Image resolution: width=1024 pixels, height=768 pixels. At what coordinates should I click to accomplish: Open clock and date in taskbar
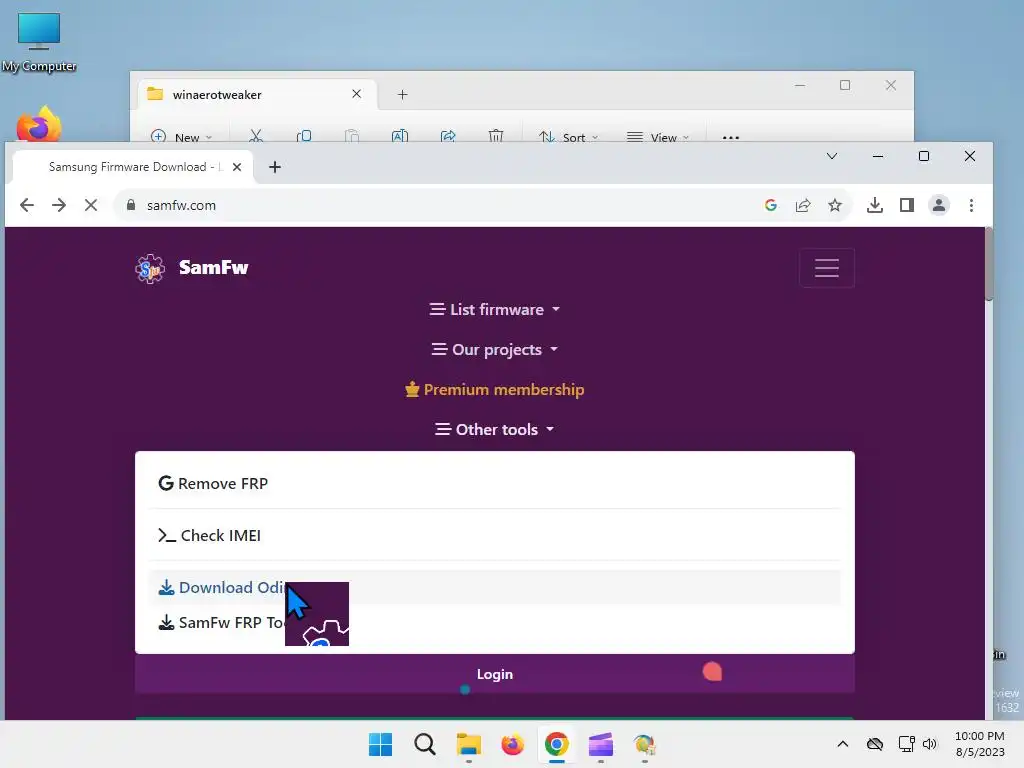pos(980,744)
